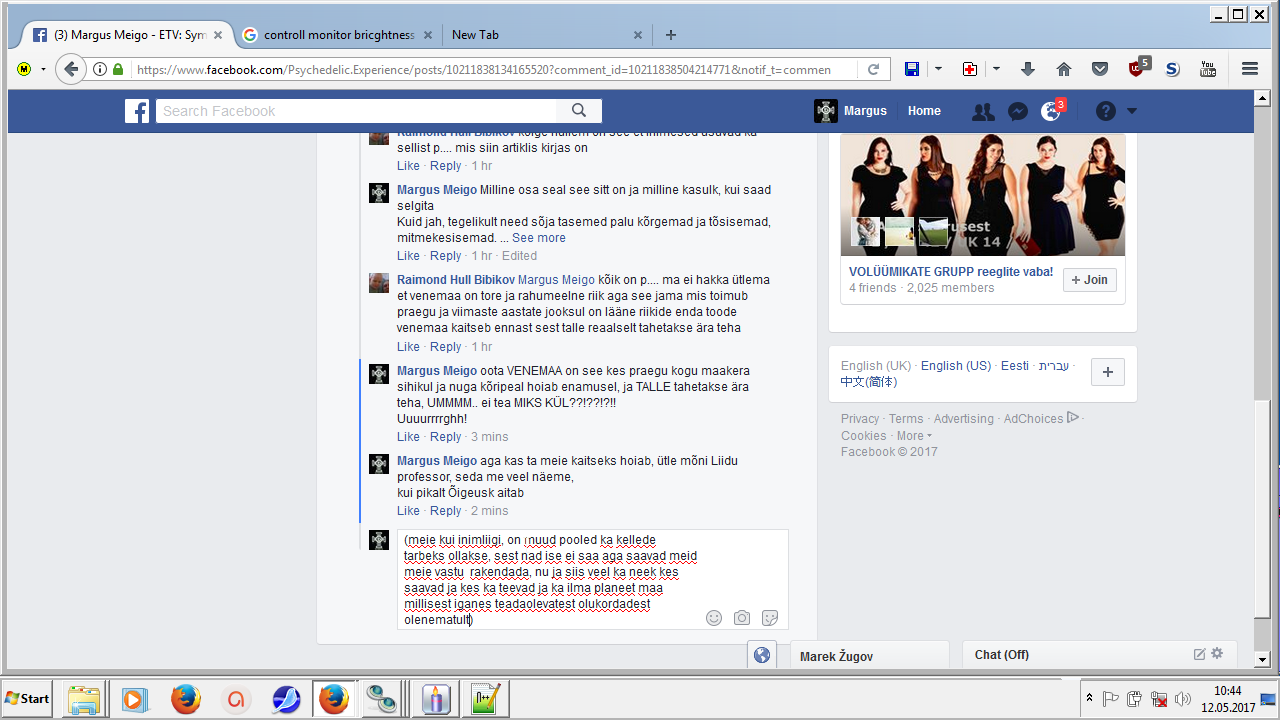Switch to the controll monitor brightness tab
Screen dimensions: 1280x720
(340, 35)
